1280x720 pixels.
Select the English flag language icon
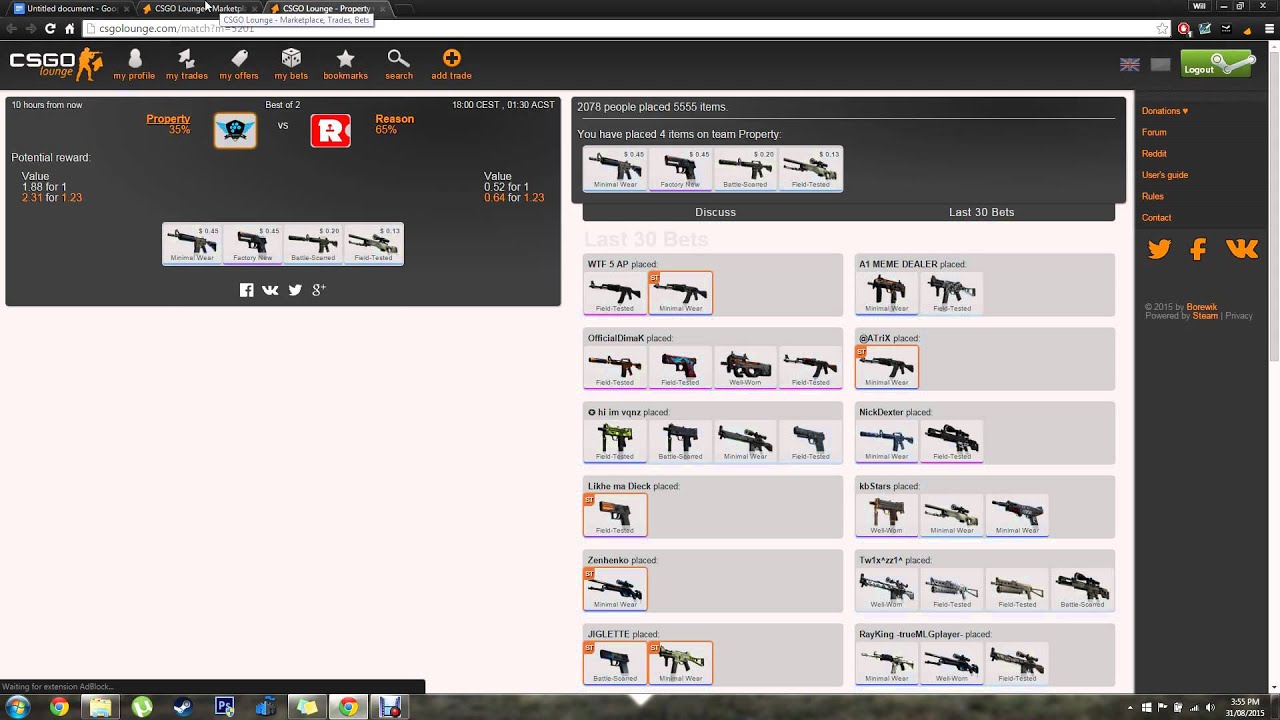pos(1130,65)
